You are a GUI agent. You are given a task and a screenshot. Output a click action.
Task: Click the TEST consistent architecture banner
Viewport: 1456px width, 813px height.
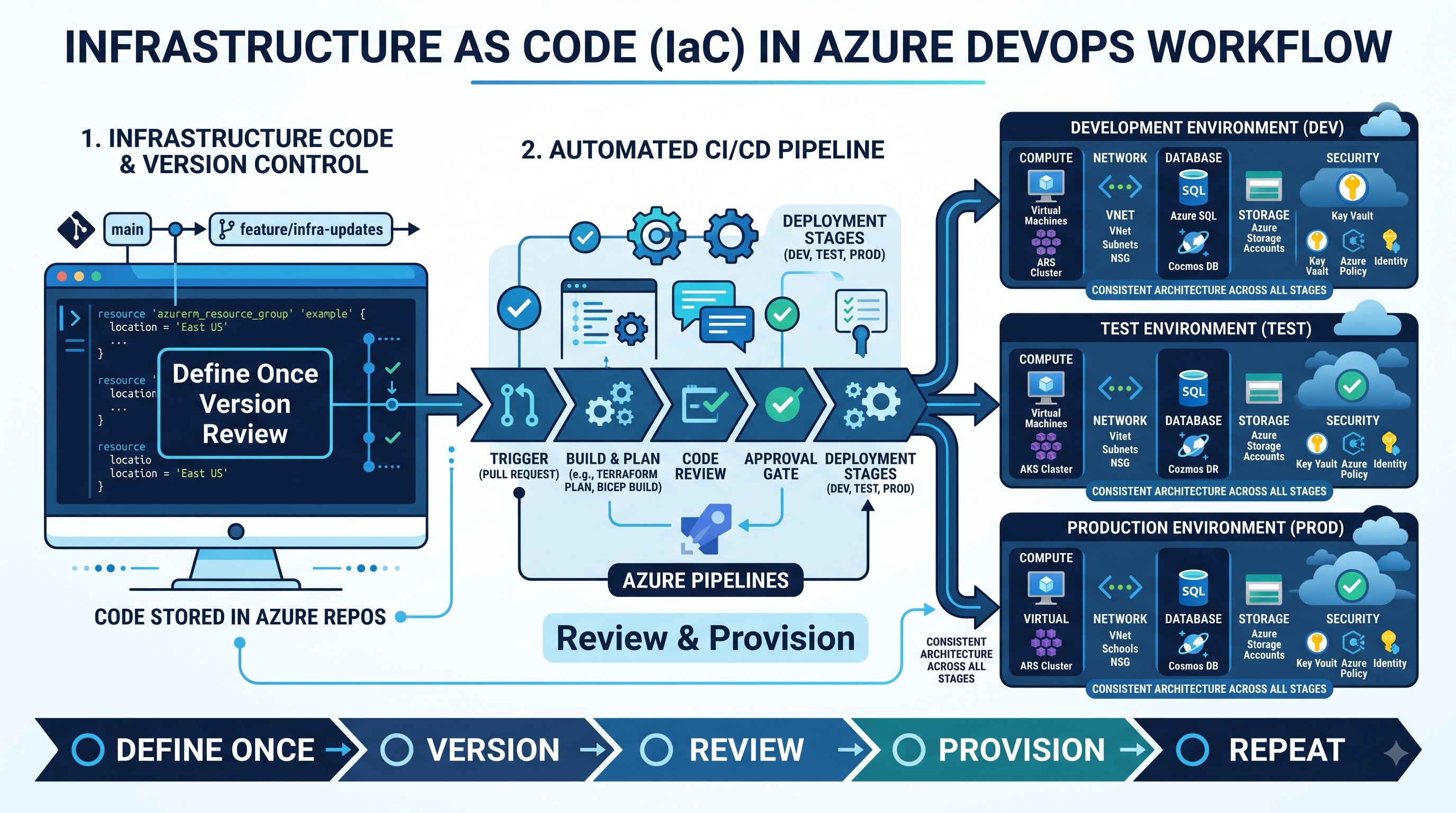coord(1209,491)
